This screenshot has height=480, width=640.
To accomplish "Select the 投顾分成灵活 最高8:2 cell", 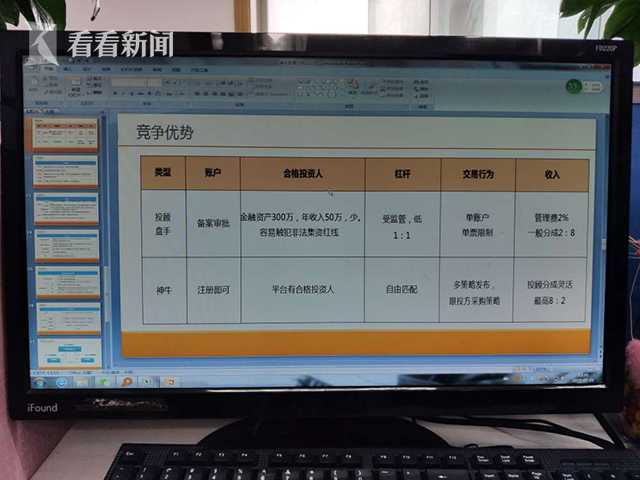I will point(549,290).
